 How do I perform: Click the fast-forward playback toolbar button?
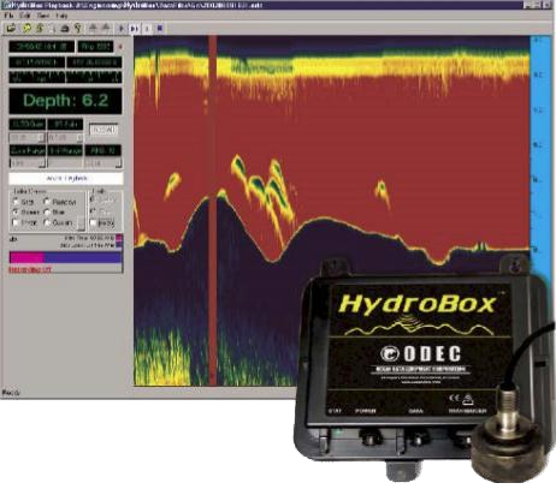click(x=134, y=29)
